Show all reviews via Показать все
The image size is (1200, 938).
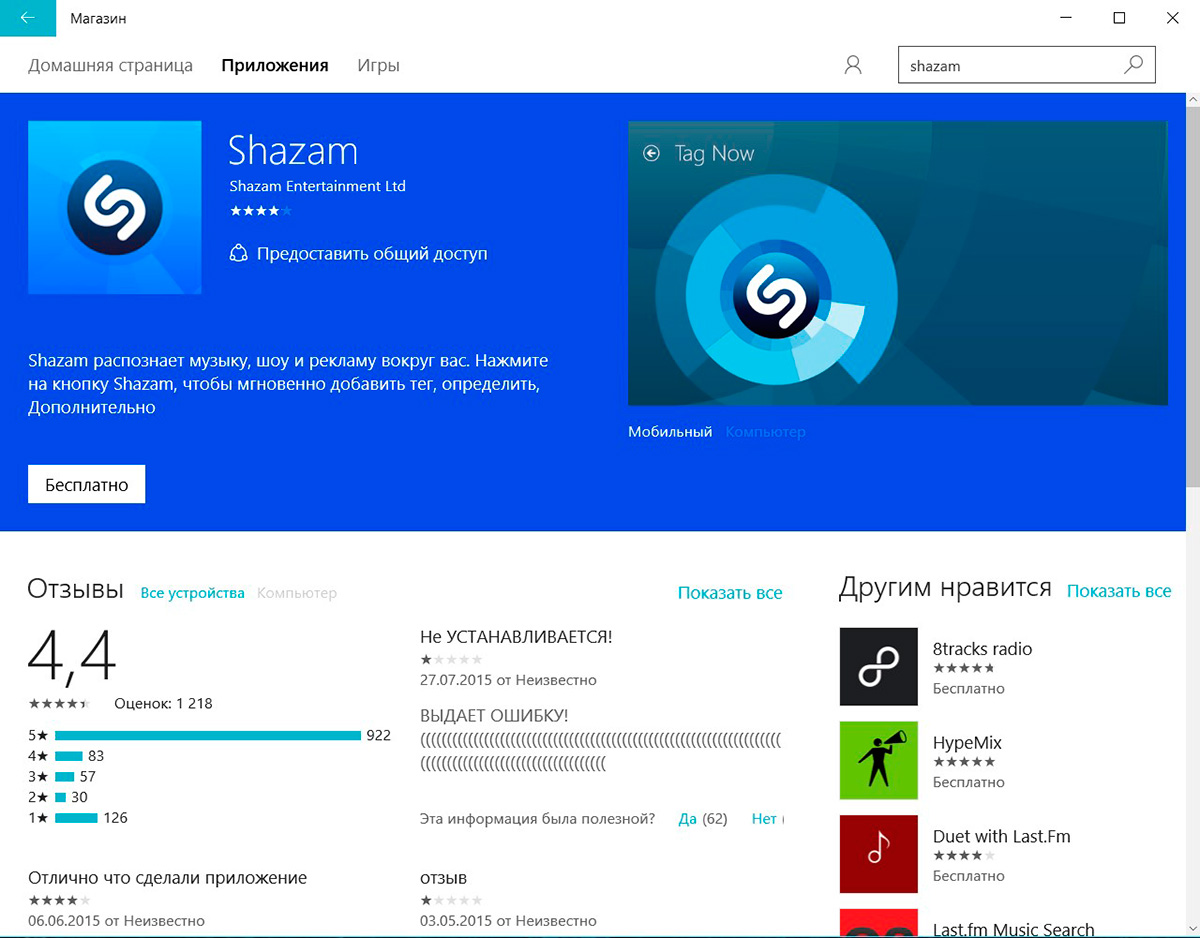tap(730, 593)
